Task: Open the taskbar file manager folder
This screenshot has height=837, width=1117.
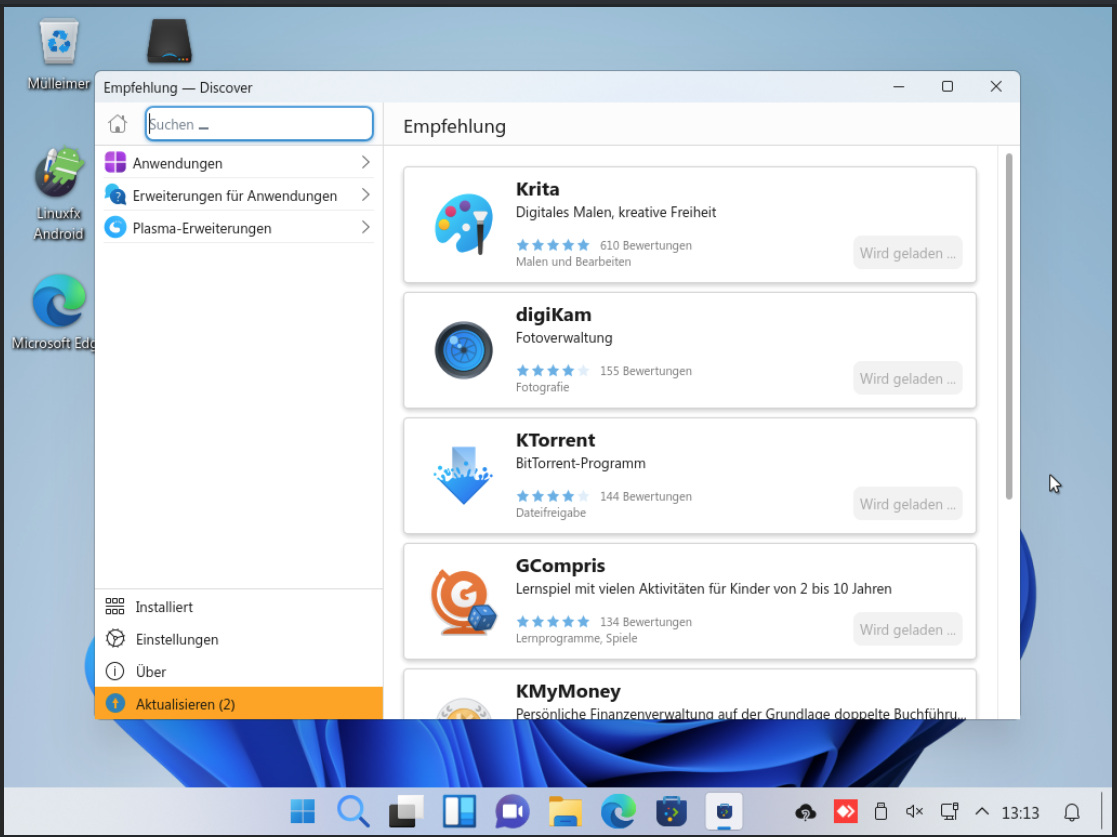Action: 566,811
